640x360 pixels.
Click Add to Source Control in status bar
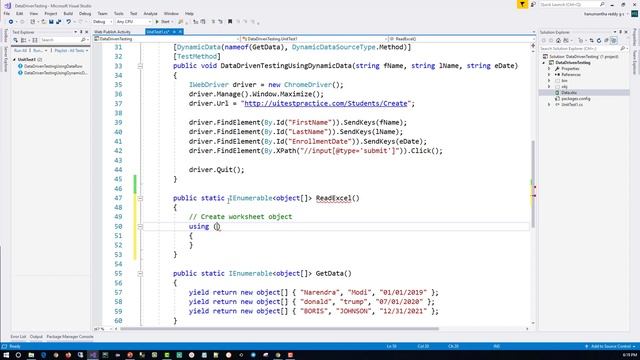pyautogui.click(x=610, y=347)
